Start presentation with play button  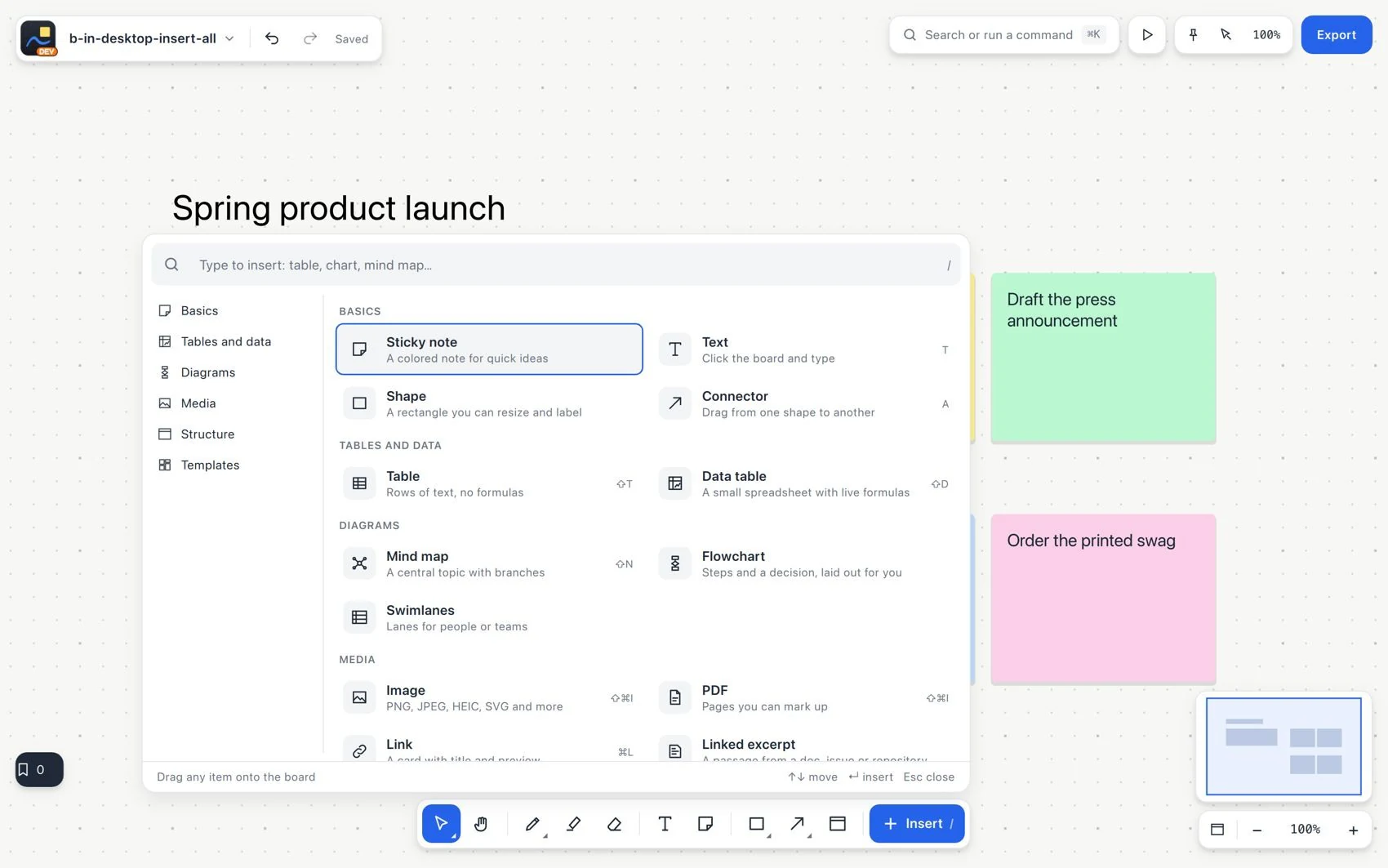1147,35
